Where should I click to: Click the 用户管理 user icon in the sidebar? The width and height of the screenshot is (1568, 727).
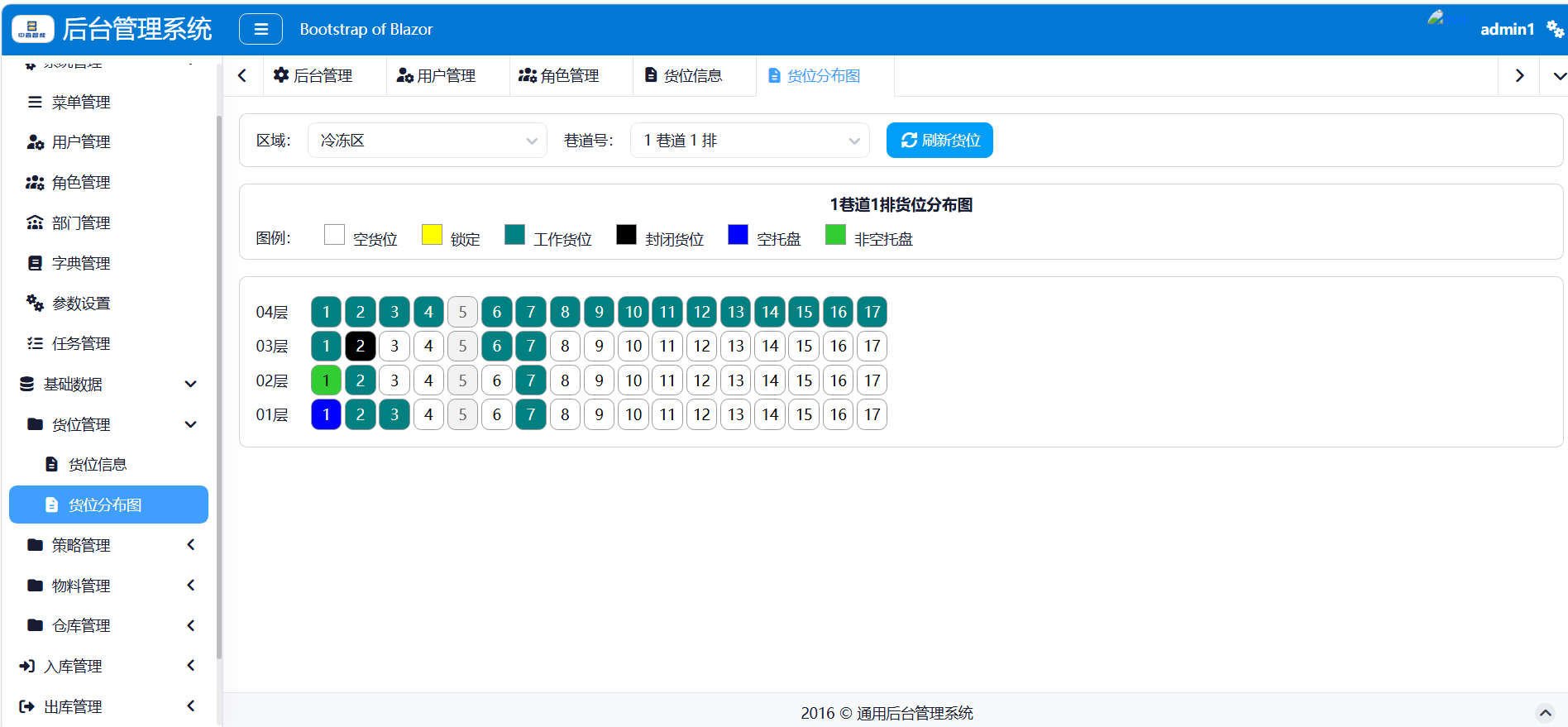[35, 142]
